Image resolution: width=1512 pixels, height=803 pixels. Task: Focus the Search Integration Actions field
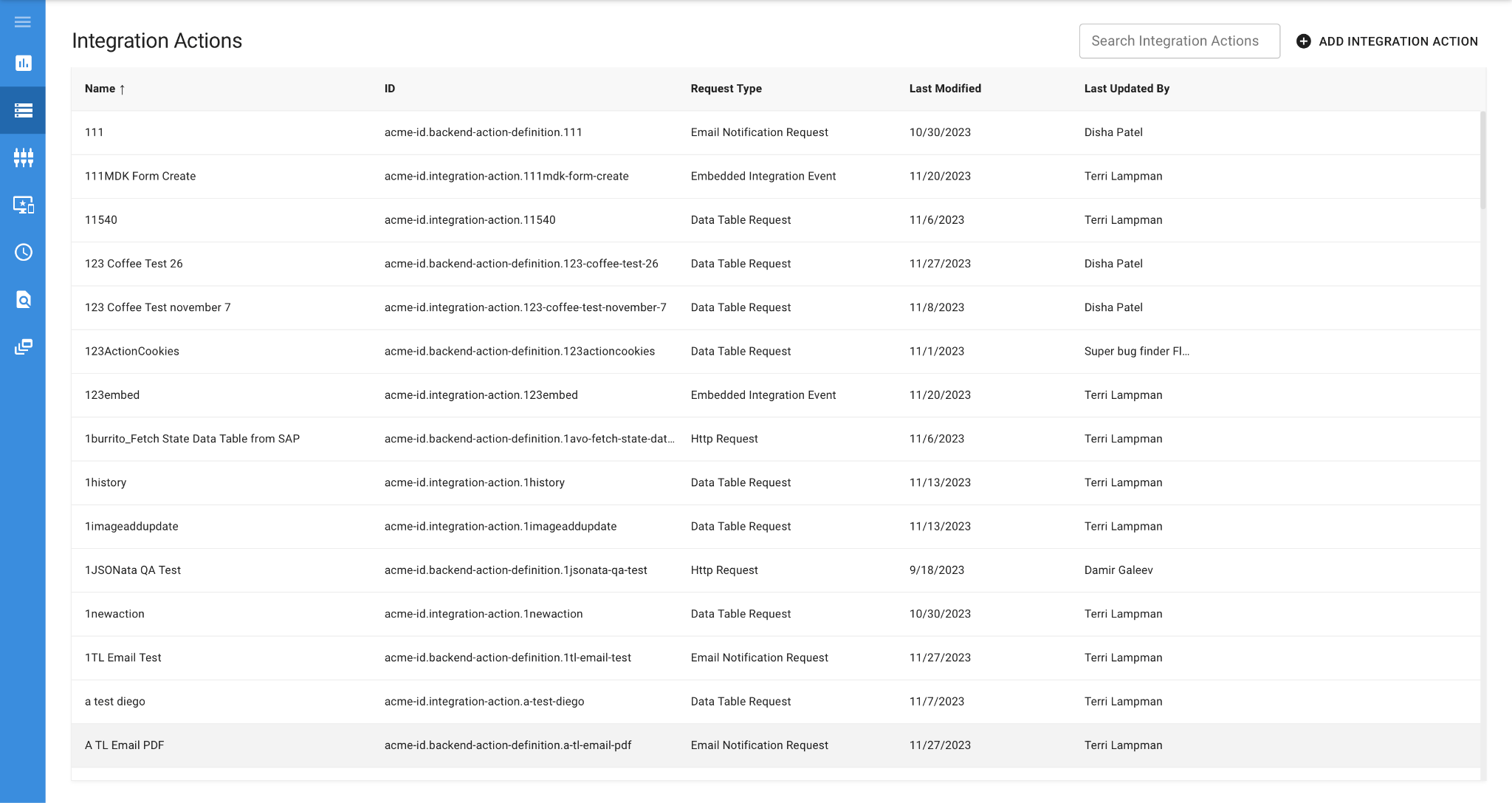coord(1179,41)
